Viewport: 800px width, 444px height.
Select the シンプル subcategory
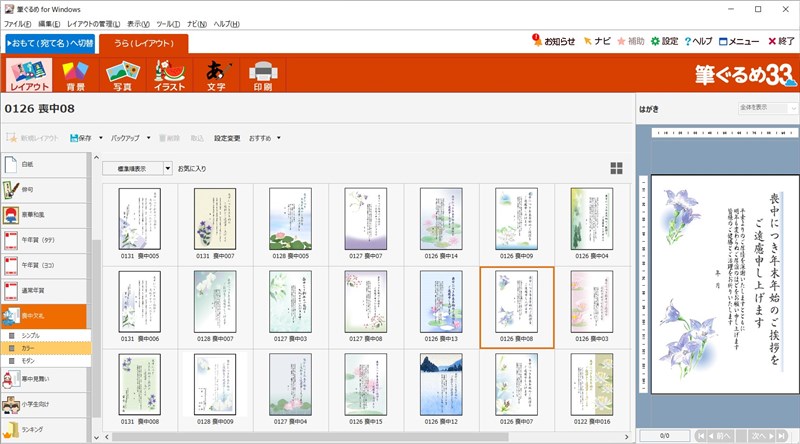coord(46,335)
